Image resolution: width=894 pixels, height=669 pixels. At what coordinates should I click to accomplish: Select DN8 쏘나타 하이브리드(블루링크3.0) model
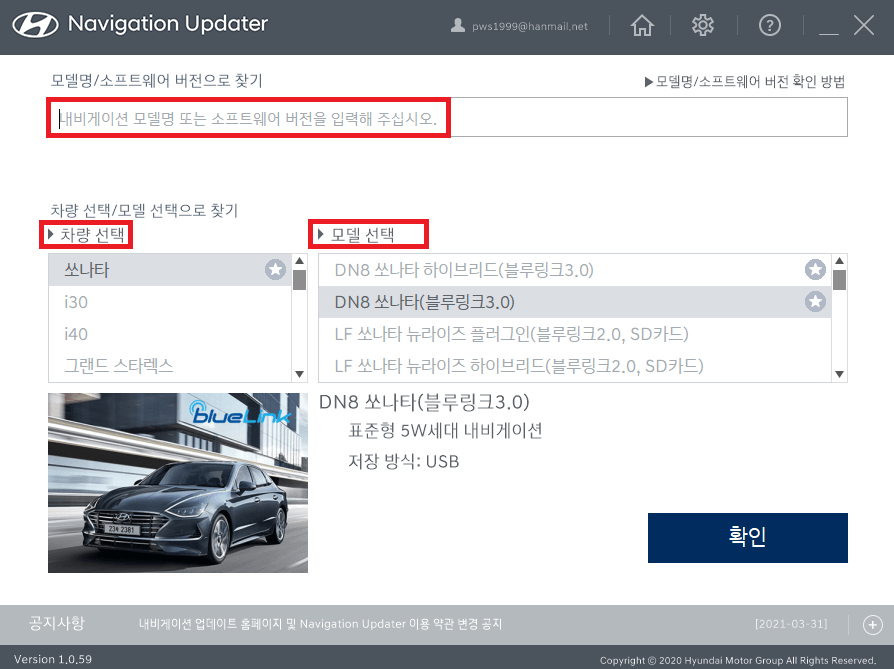[575, 270]
